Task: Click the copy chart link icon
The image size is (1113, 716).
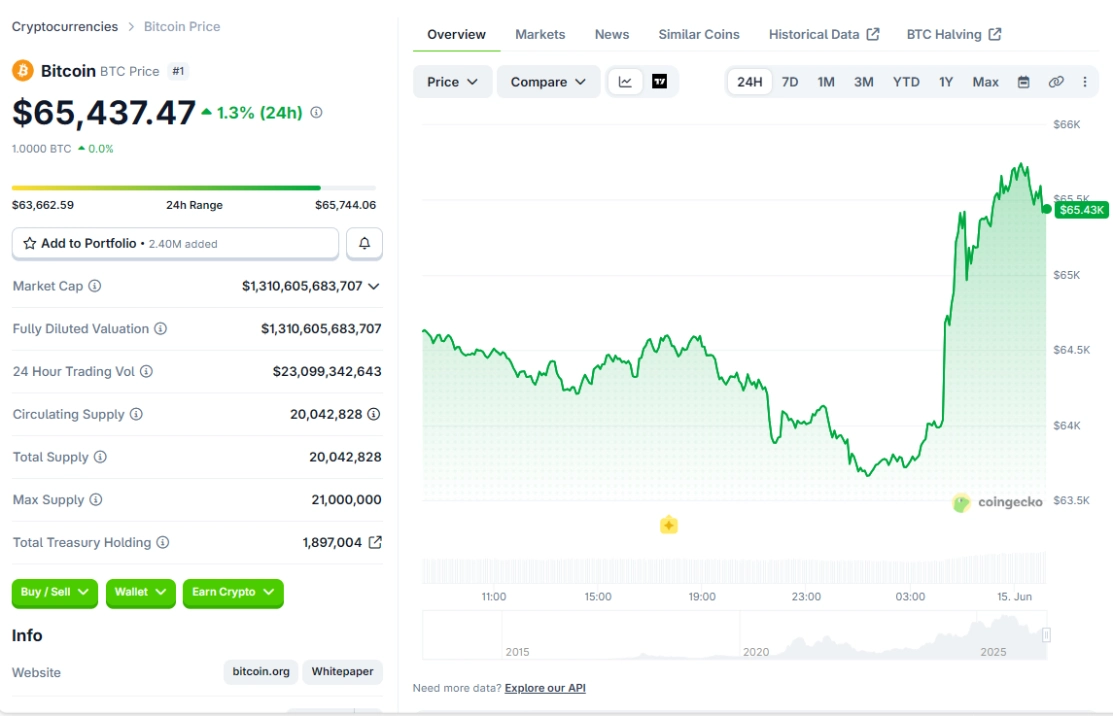Action: point(1056,82)
